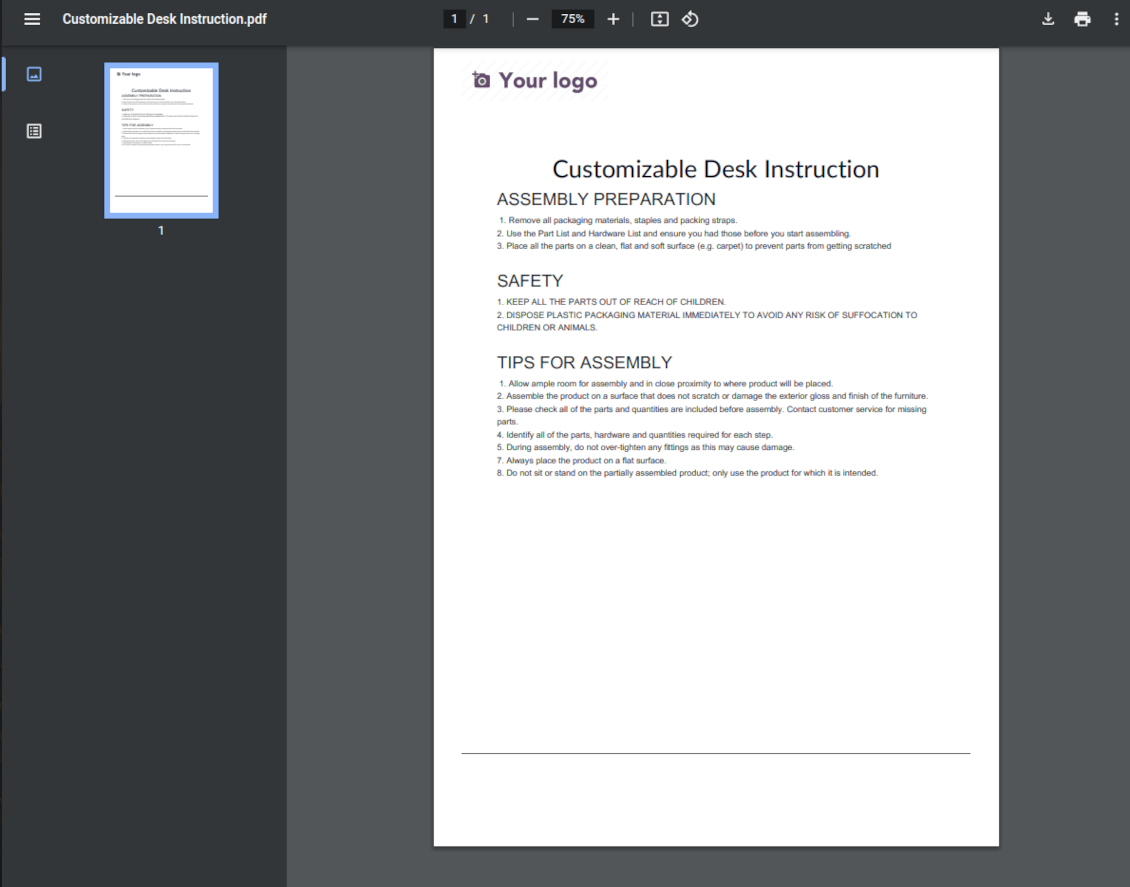
Task: Toggle the sidebar with the hamburger menu
Action: point(32,19)
